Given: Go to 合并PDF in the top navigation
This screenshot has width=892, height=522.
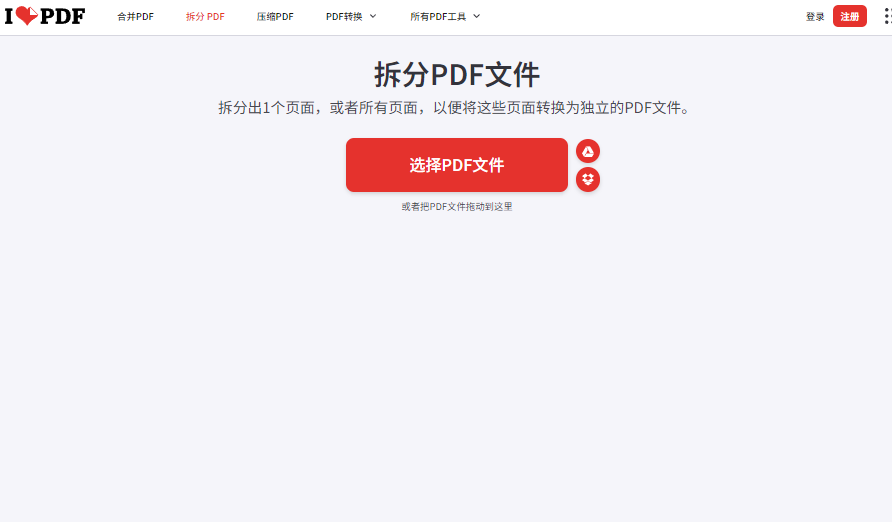Looking at the screenshot, I should coord(135,16).
